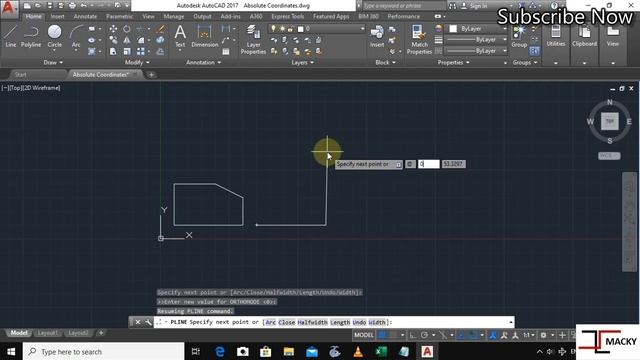Open the Utilities panel
The width and height of the screenshot is (640, 360).
tap(556, 36)
